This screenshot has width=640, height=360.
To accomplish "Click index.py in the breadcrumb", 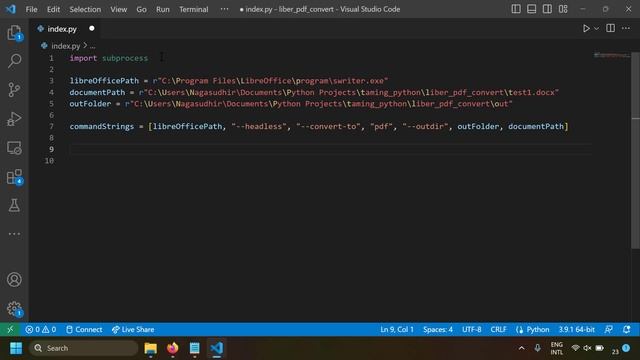I will [65, 46].
